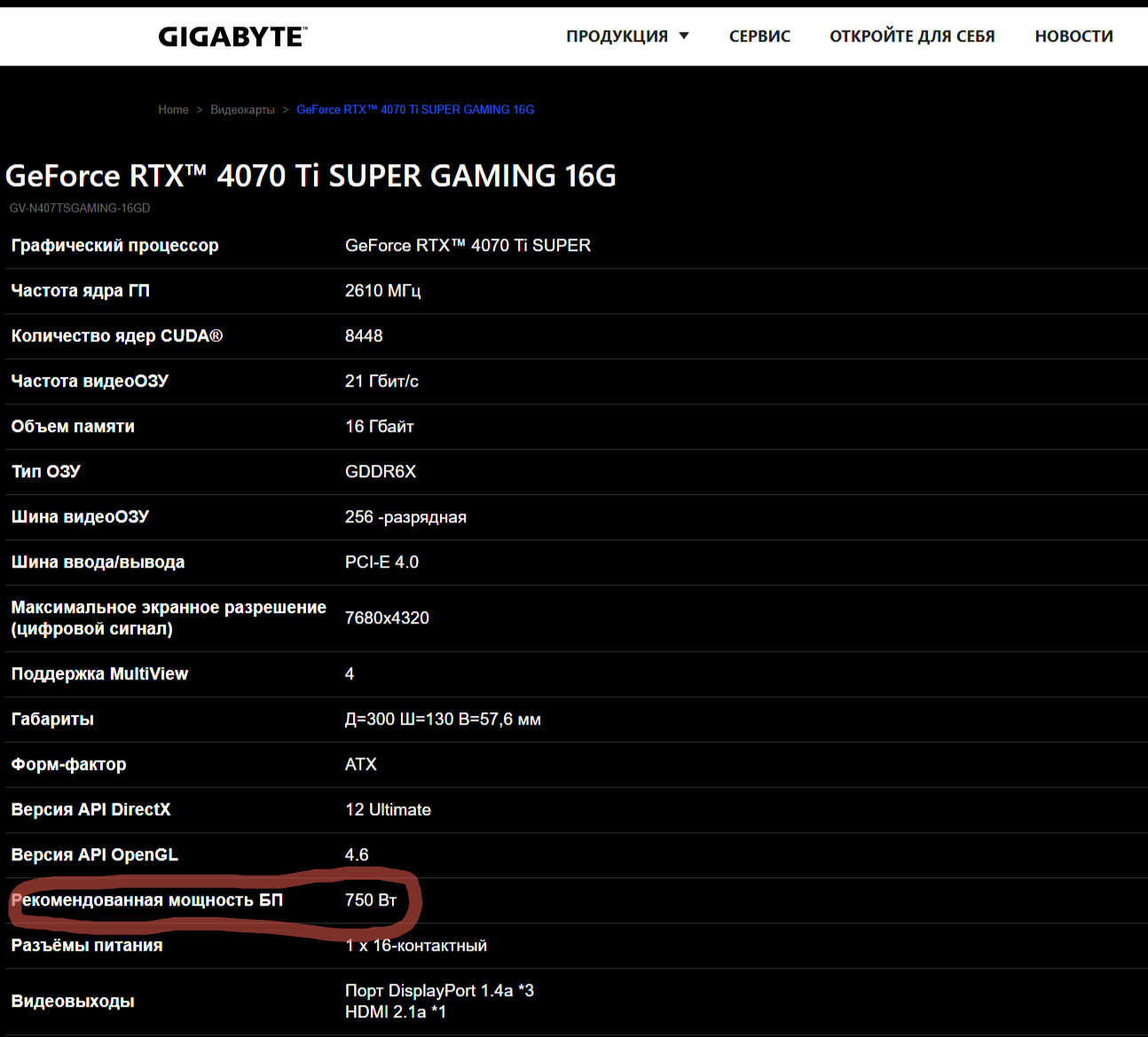The image size is (1148, 1037).
Task: Click the 256 -разрядная value
Action: (x=405, y=517)
